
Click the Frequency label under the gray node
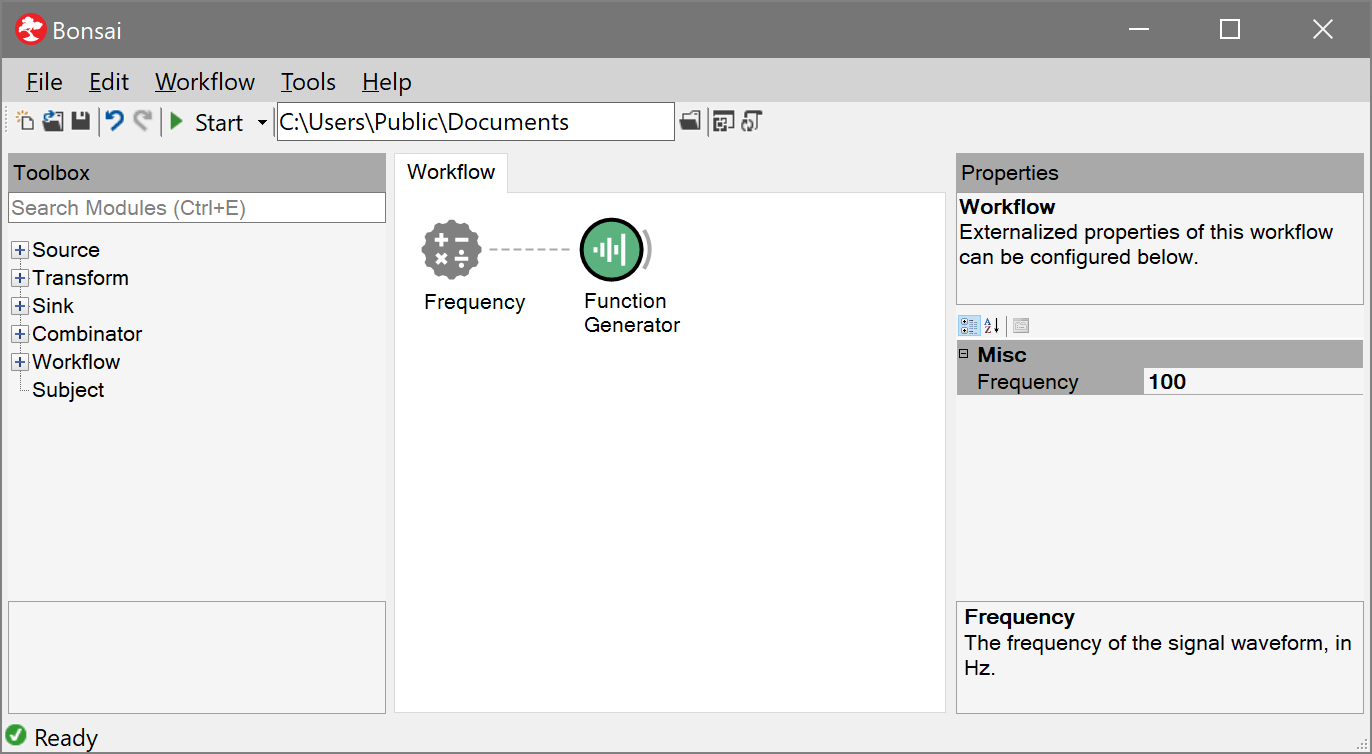click(x=474, y=302)
